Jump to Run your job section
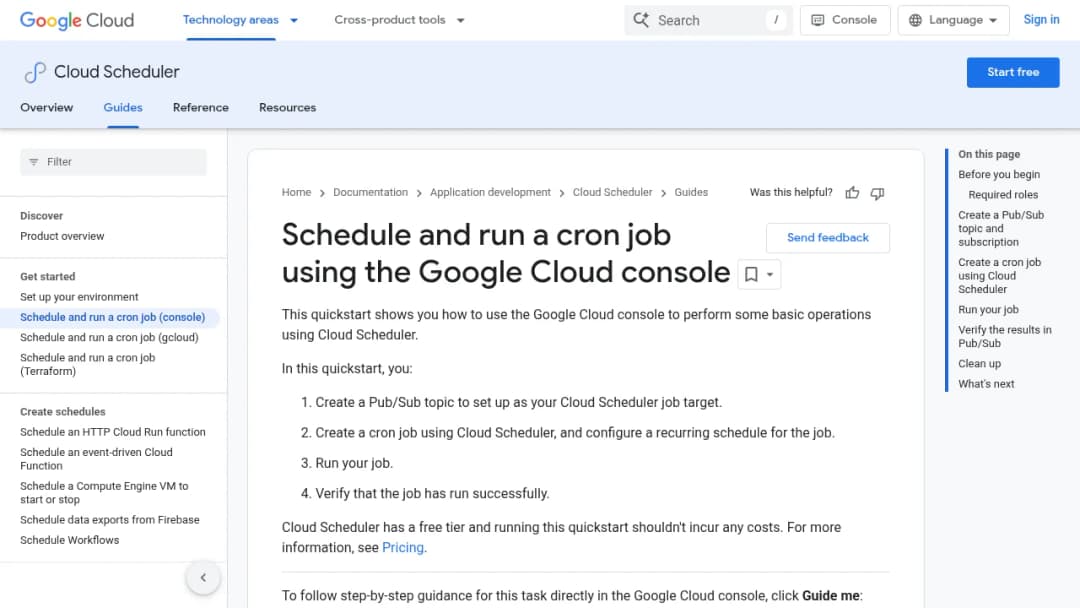The width and height of the screenshot is (1080, 608). 988,310
